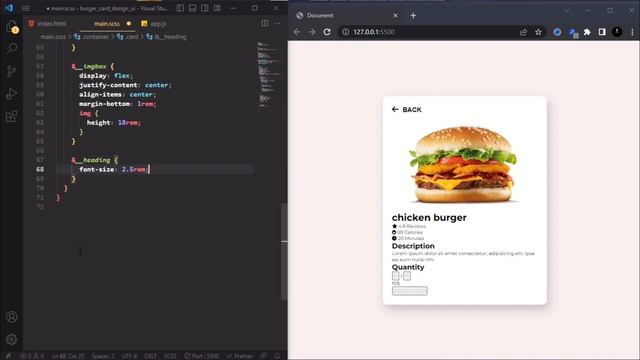Image resolution: width=640 pixels, height=360 pixels.
Task: Click the translate extension icon in the browser toolbar
Action: click(x=573, y=32)
